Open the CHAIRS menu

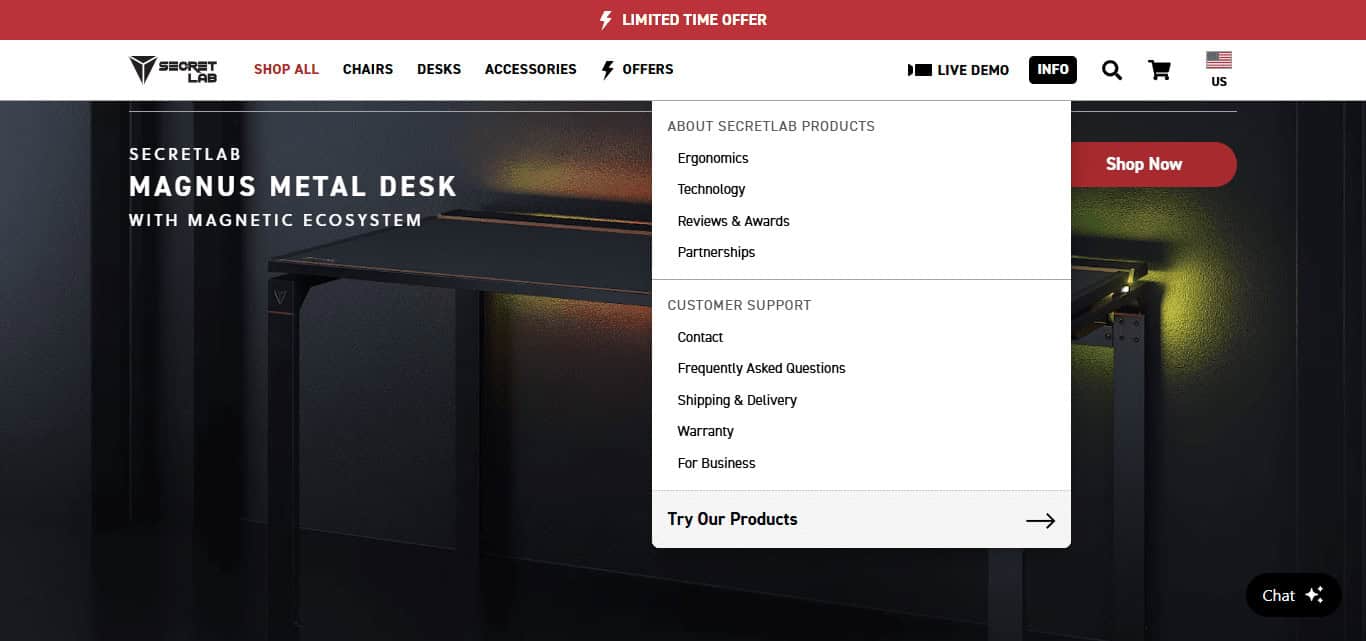pyautogui.click(x=368, y=69)
